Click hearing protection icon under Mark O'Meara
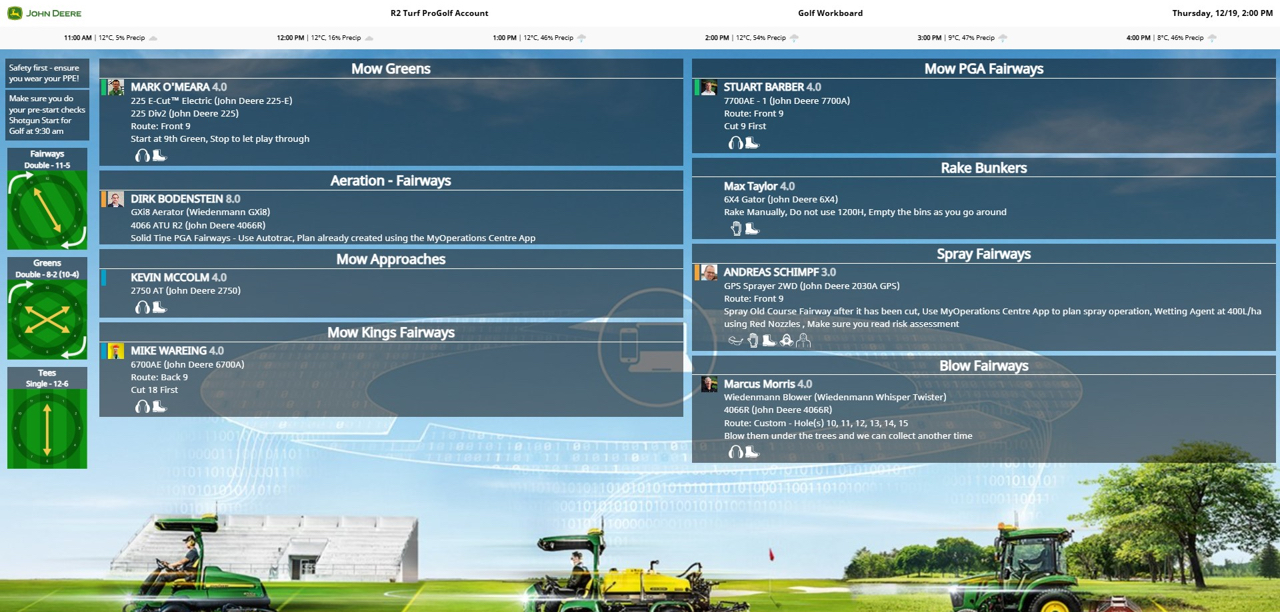This screenshot has height=612, width=1280. point(142,156)
